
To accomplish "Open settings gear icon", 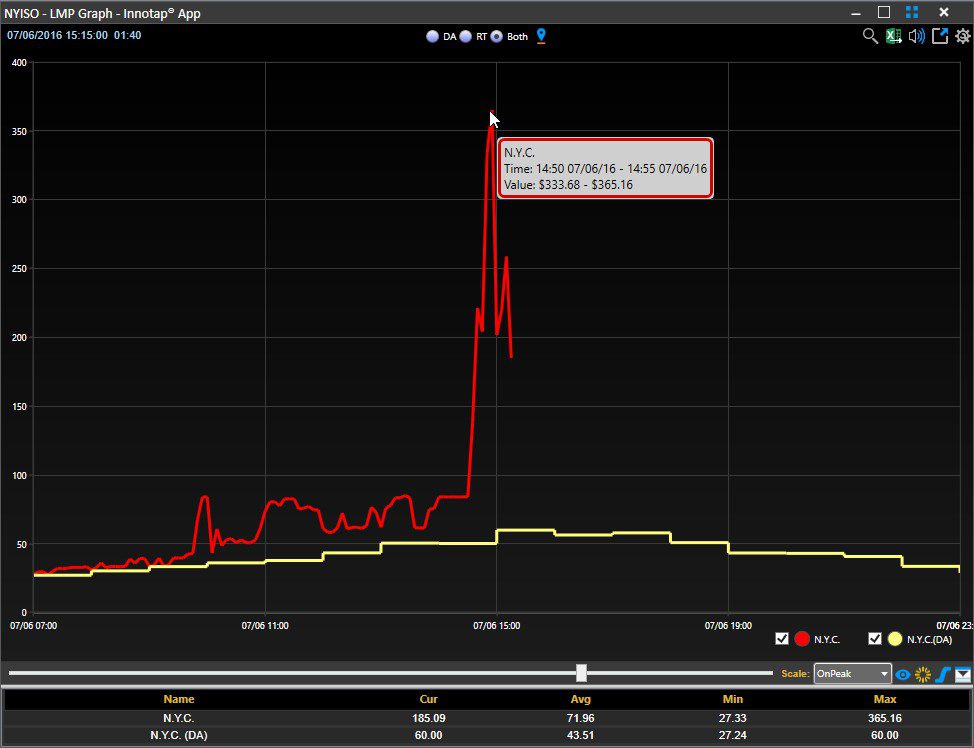I will (963, 36).
